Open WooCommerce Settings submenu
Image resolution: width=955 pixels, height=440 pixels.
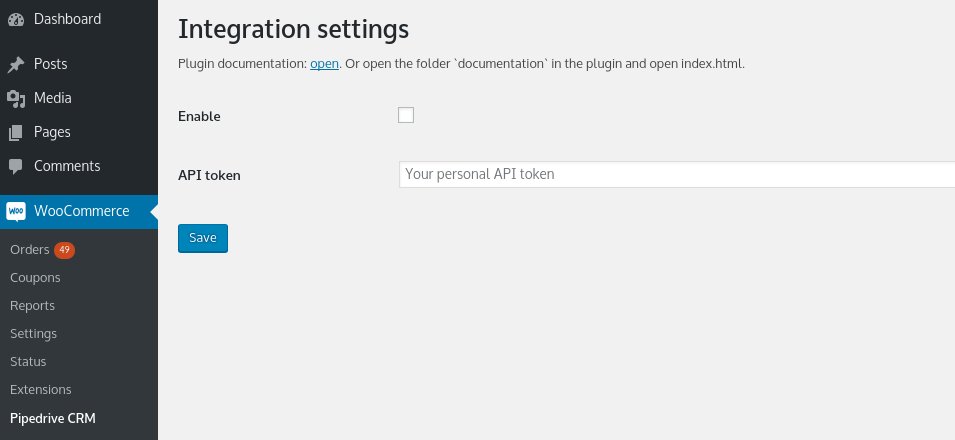click(x=33, y=334)
